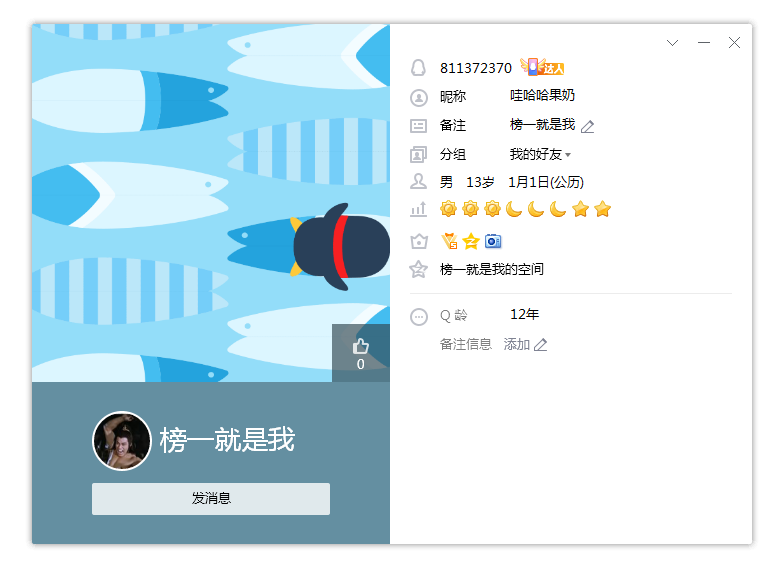The width and height of the screenshot is (781, 575).
Task: Click the star Qzone icon
Action: (x=418, y=270)
